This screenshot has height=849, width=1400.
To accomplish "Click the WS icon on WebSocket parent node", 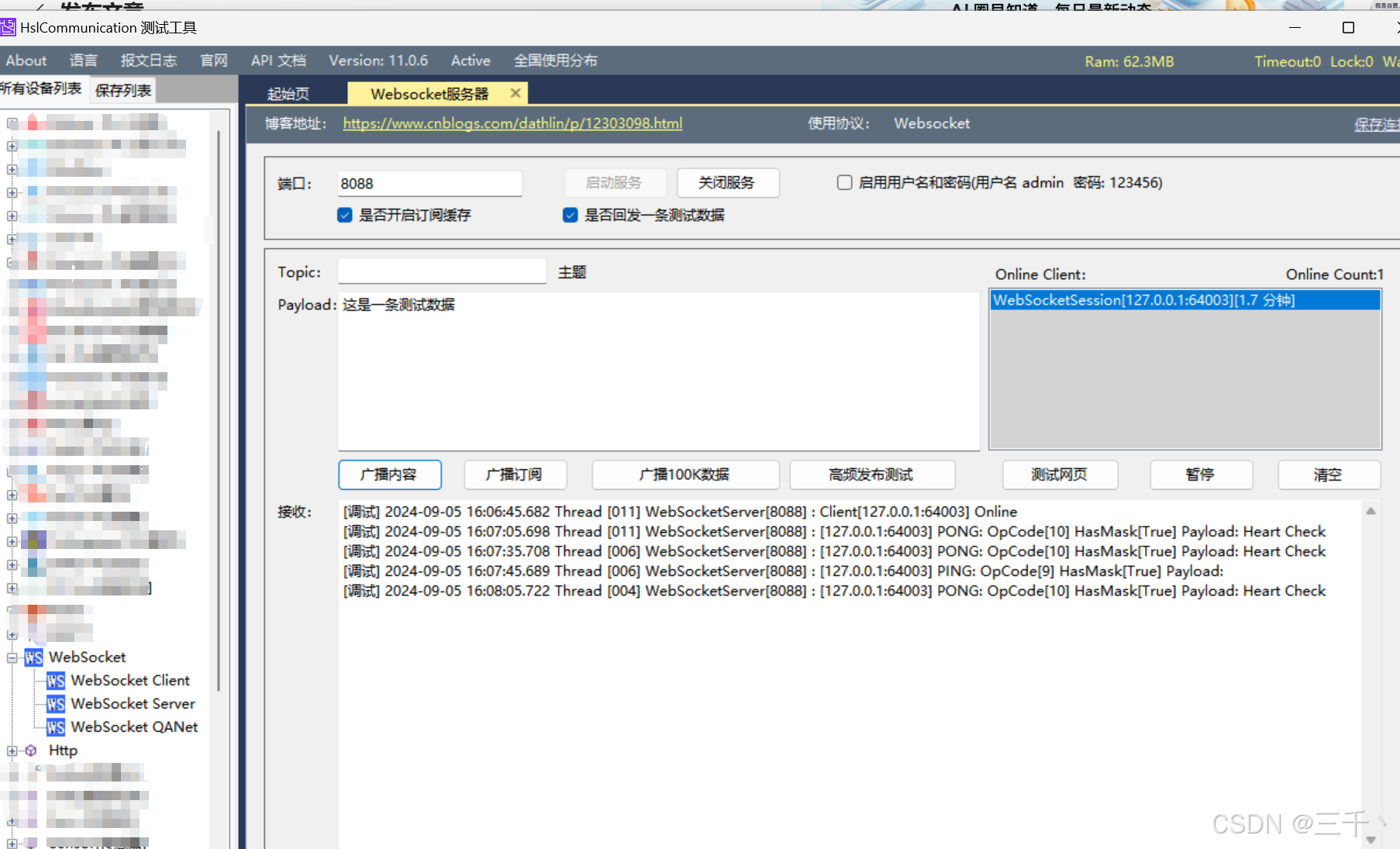I will pos(33,657).
